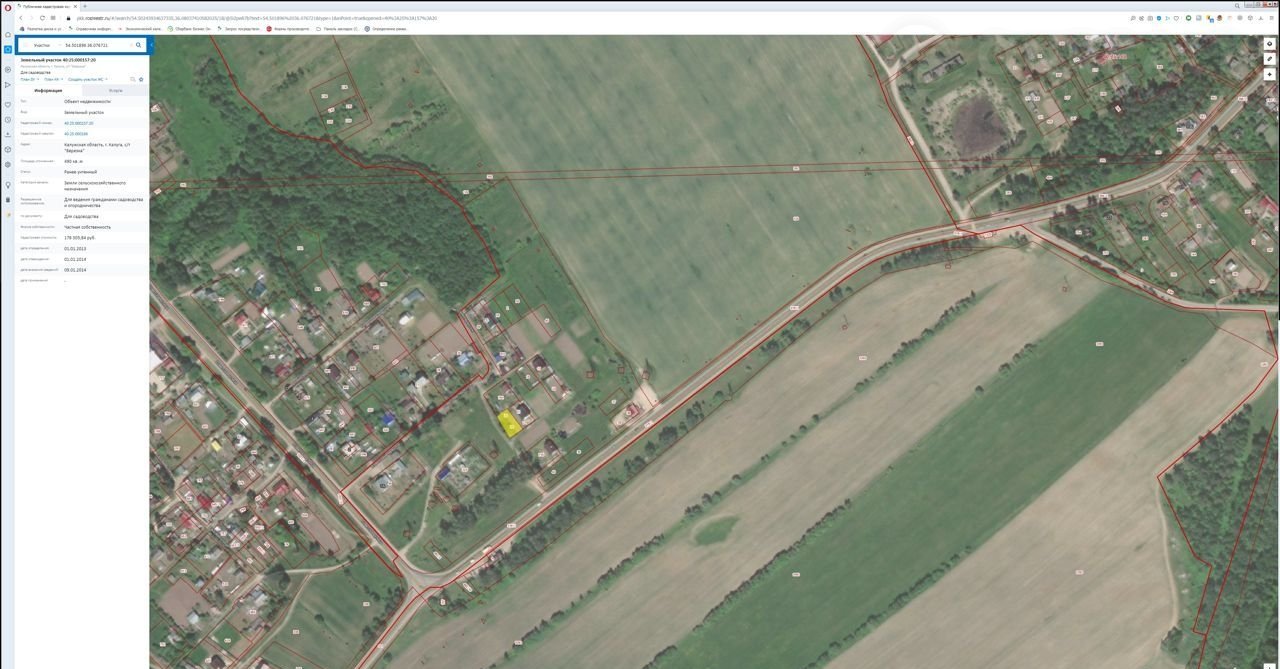Open cadastral number link 40:25:000157:20
The width and height of the screenshot is (1280, 669).
click(78, 123)
